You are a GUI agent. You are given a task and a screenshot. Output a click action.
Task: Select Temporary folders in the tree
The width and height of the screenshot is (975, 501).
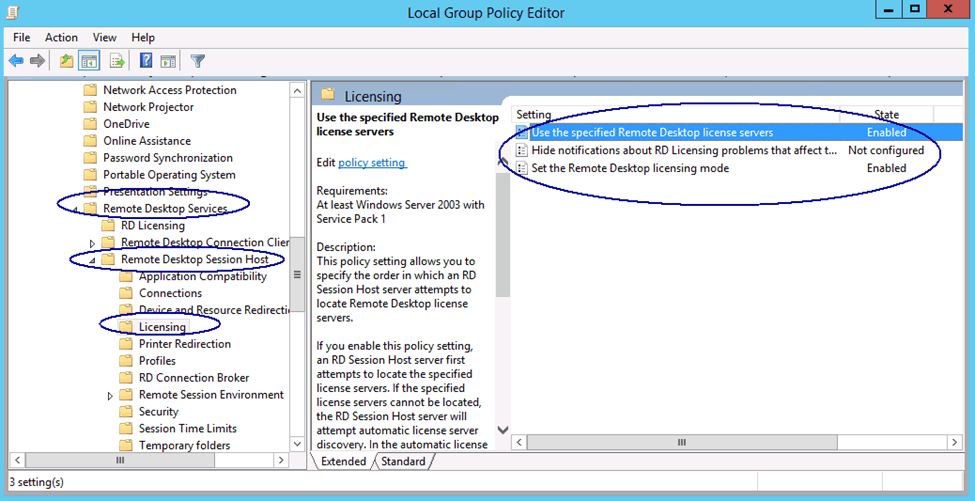coord(185,445)
